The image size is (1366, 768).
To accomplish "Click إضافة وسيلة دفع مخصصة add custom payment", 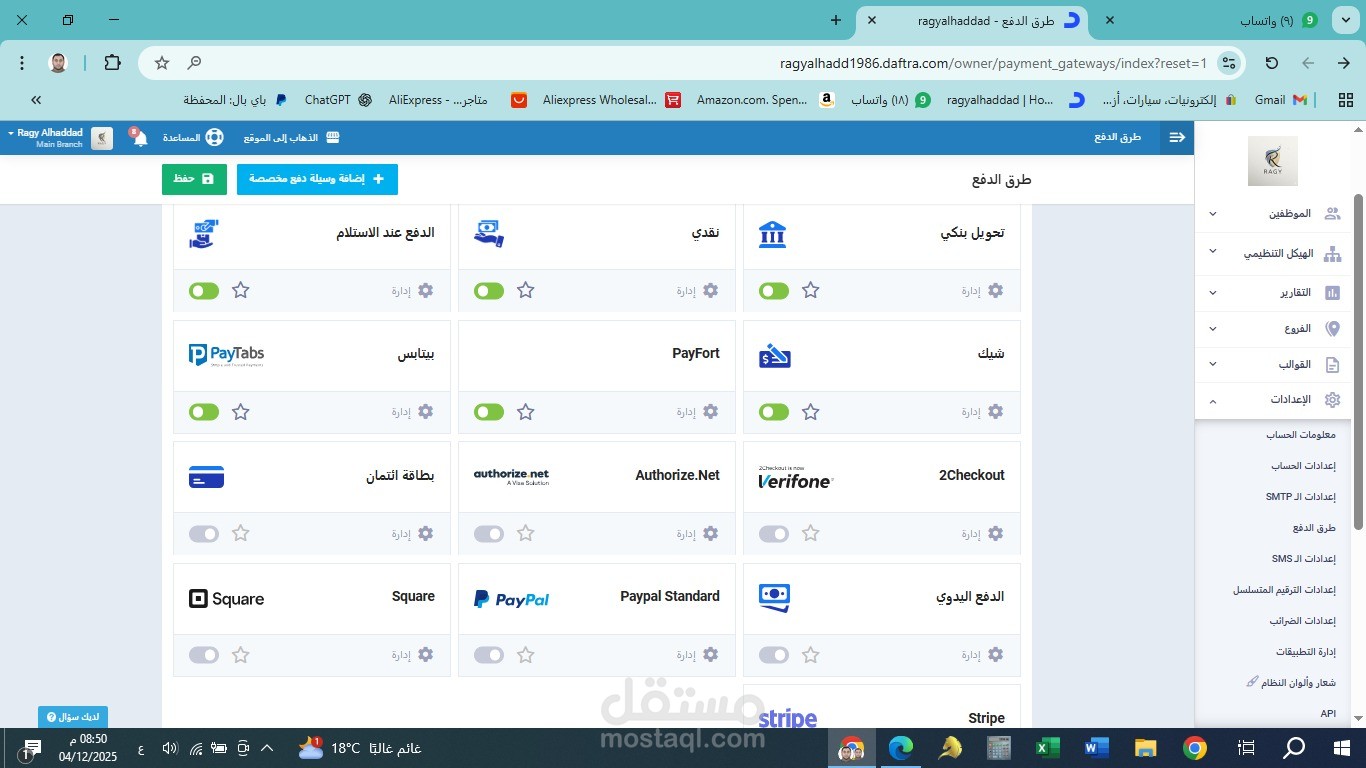I will [317, 179].
